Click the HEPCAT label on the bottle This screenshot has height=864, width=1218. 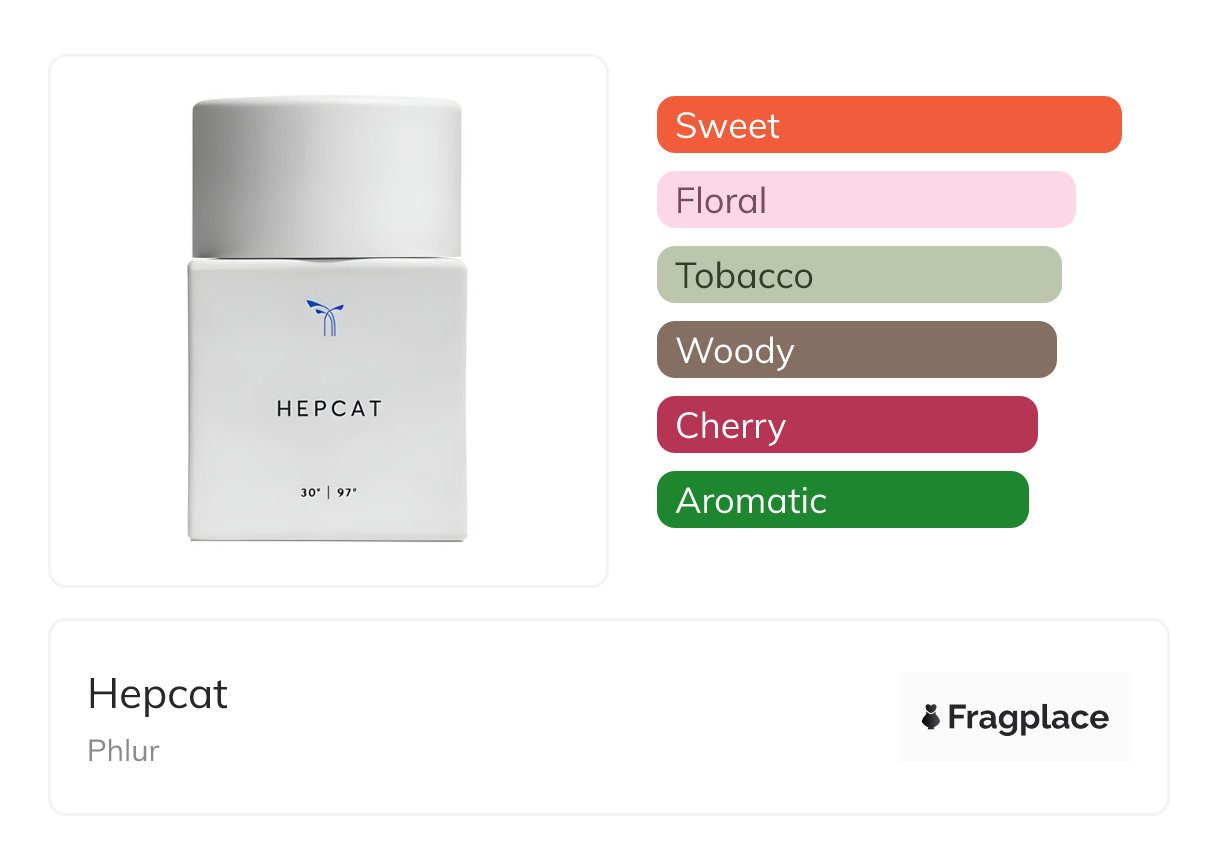(329, 409)
